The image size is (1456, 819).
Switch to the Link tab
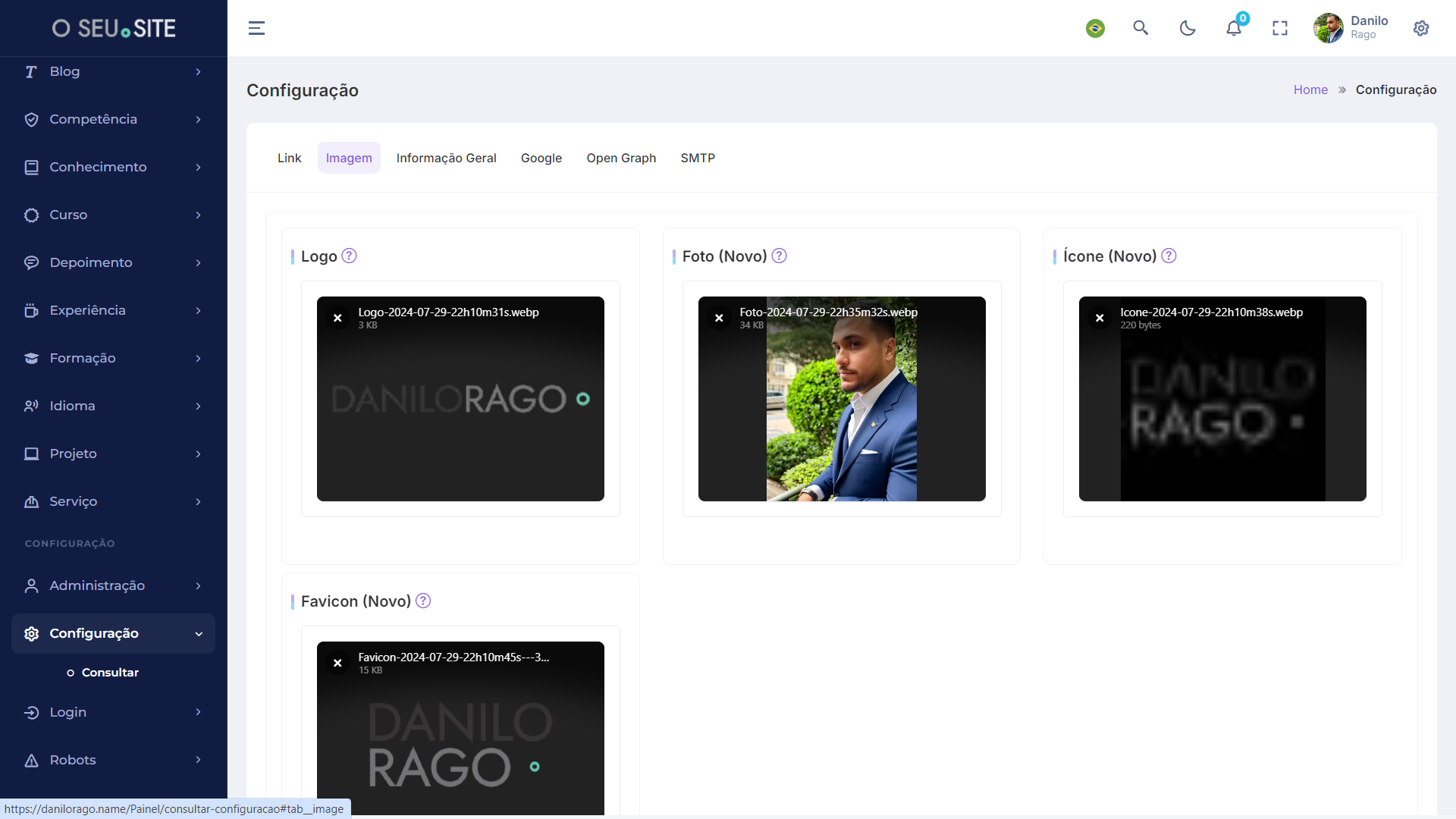(x=289, y=158)
